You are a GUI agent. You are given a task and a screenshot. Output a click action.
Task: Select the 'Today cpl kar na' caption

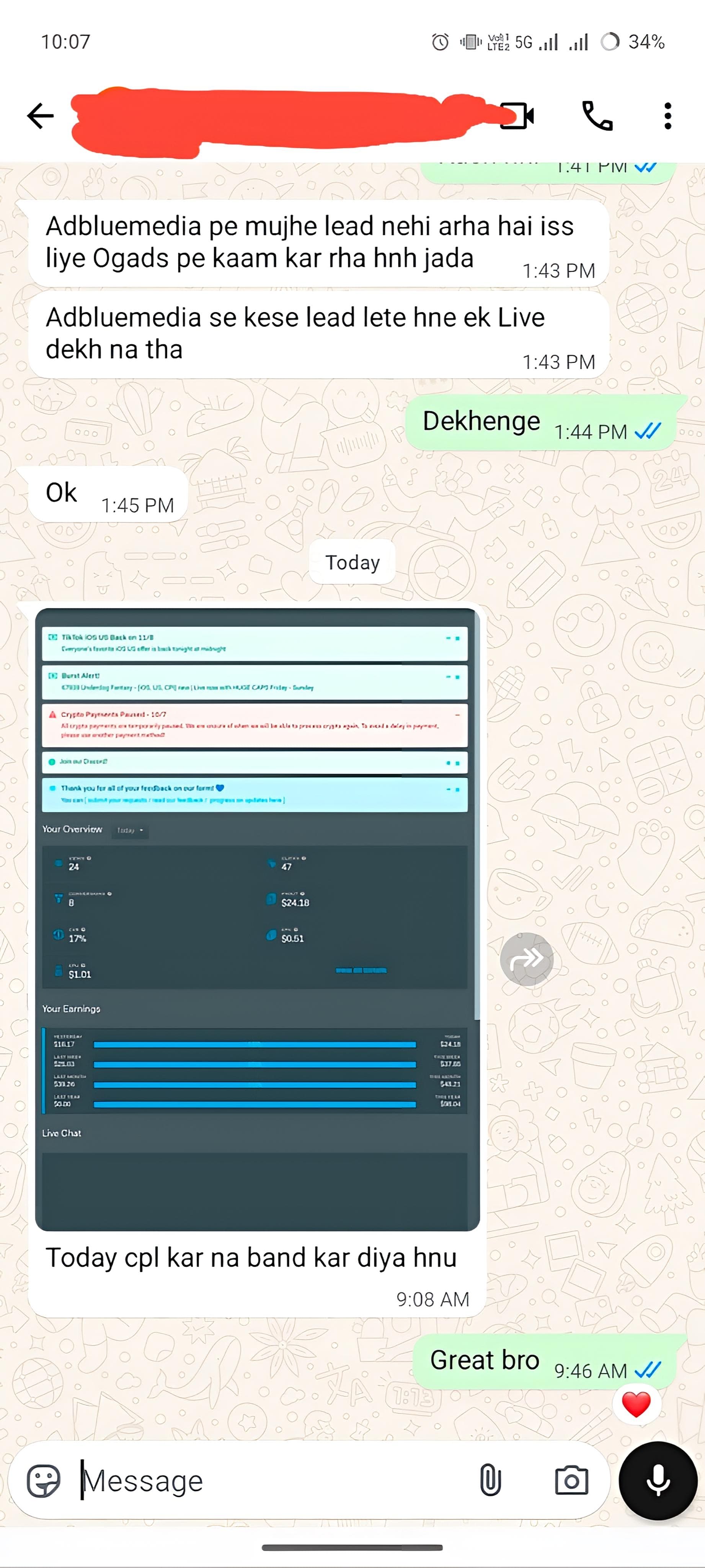point(251,1257)
